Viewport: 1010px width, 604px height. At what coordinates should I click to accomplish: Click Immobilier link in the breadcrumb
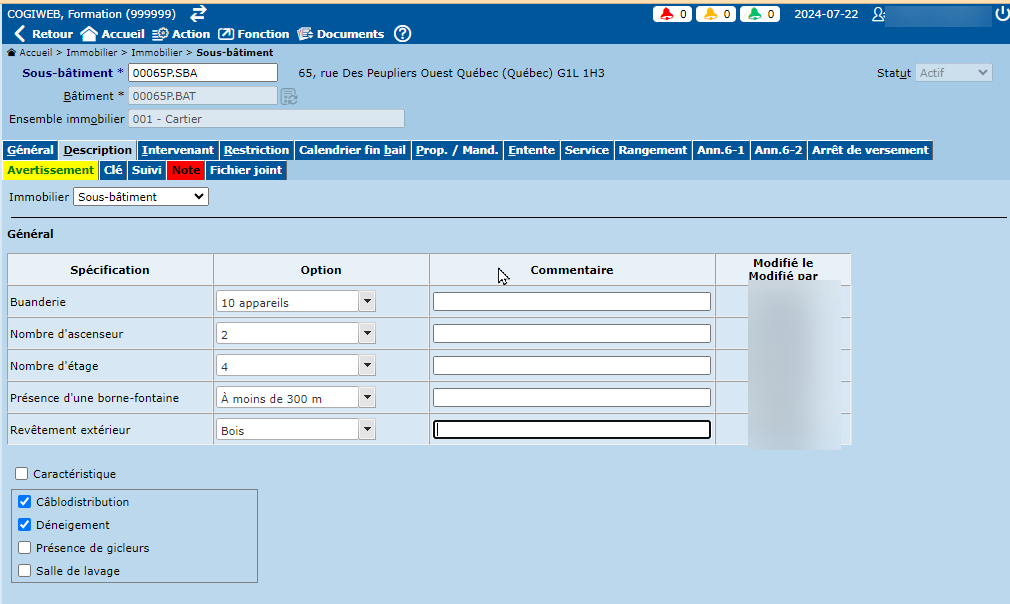[x=98, y=52]
